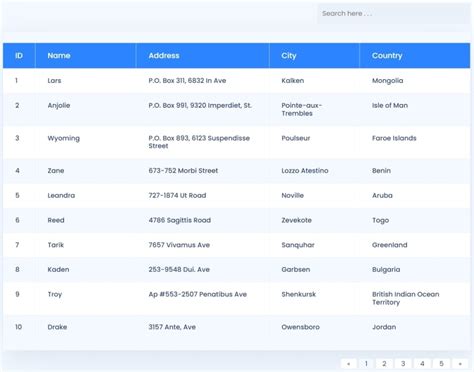Select the name Wyoming
This screenshot has height=372, width=474.
click(x=64, y=138)
